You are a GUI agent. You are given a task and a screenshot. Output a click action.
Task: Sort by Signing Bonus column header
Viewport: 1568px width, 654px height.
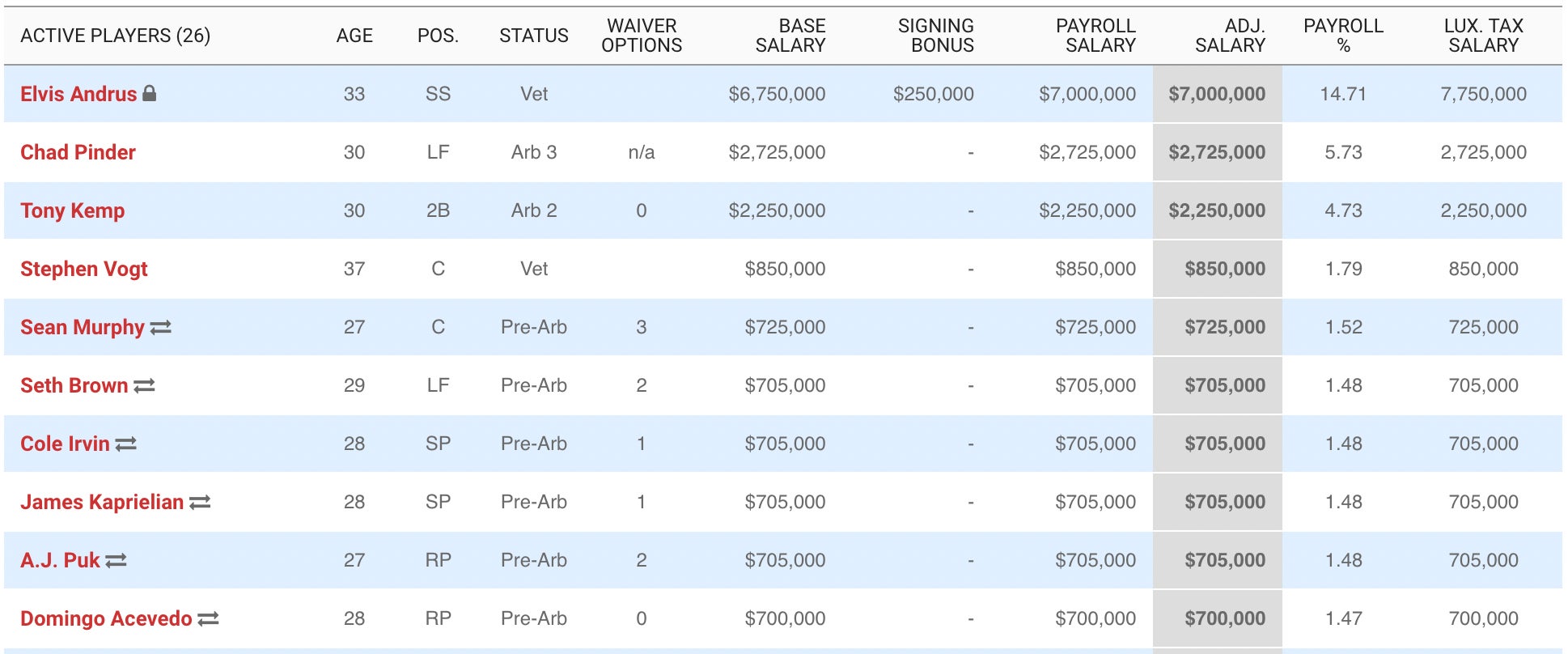(936, 36)
